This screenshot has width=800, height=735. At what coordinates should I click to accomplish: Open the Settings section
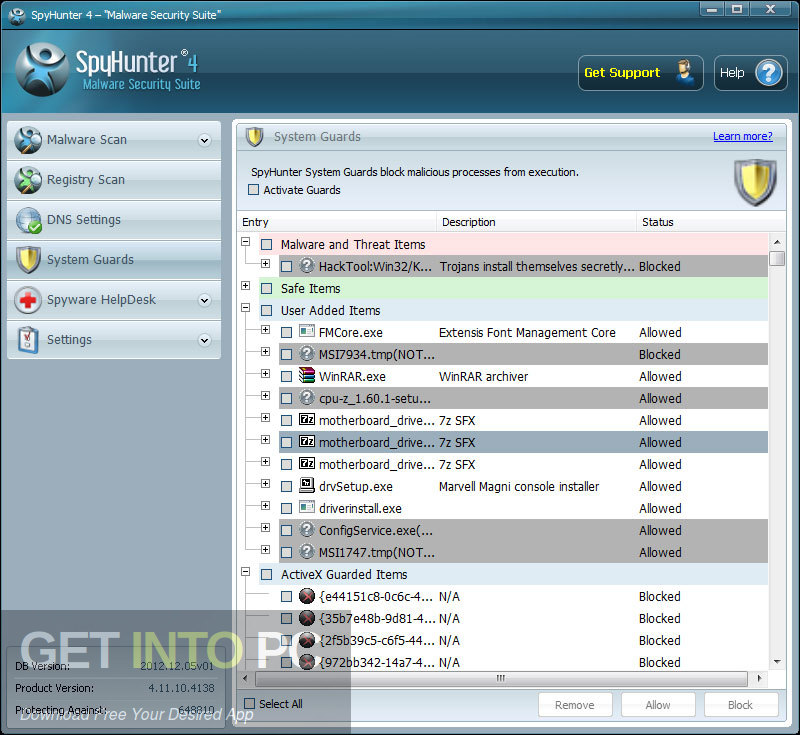[114, 340]
